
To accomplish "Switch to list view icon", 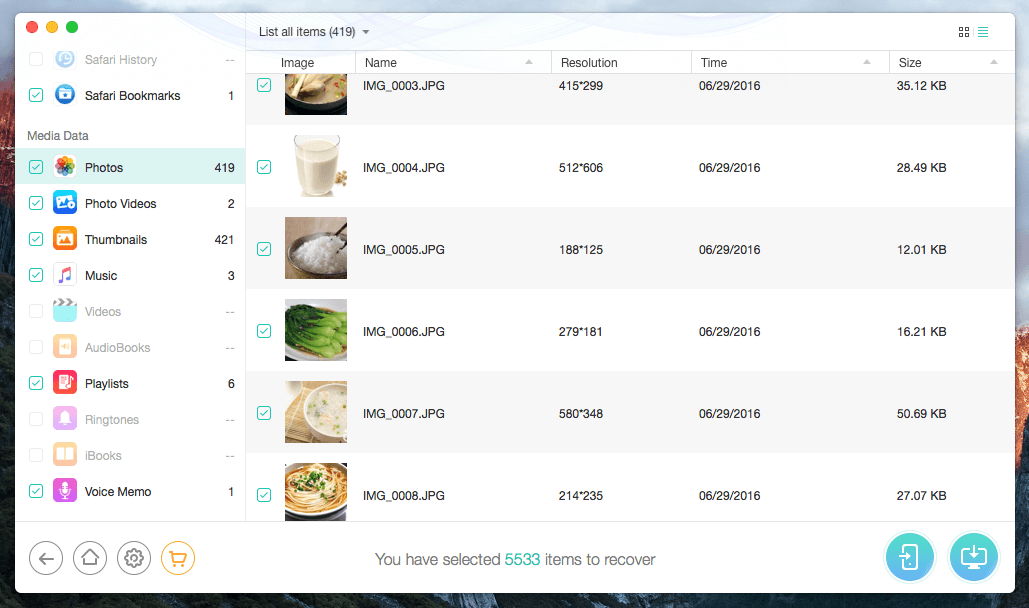I will point(983,32).
